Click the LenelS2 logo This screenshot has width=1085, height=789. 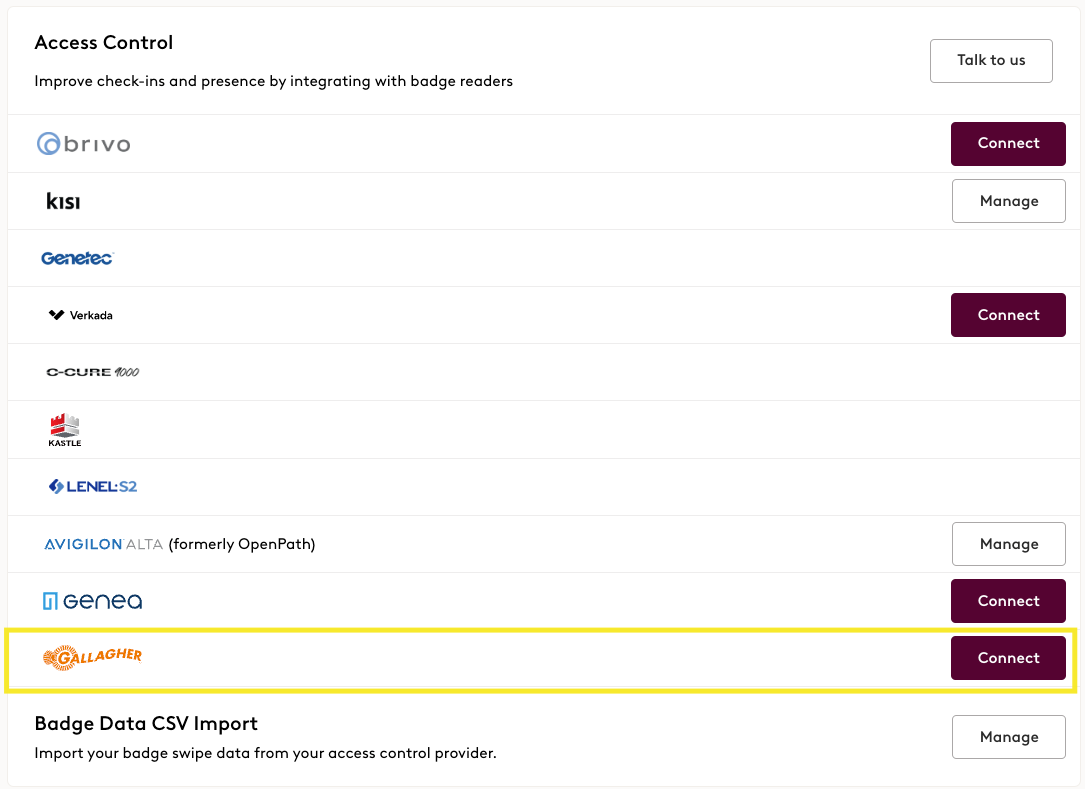pos(93,487)
